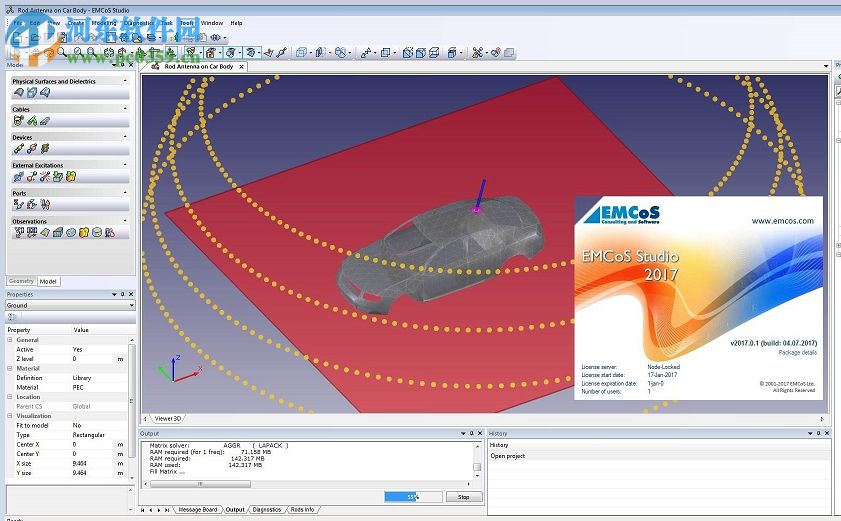Collapse the Material property group
Image resolution: width=841 pixels, height=521 pixels.
pos(10,368)
